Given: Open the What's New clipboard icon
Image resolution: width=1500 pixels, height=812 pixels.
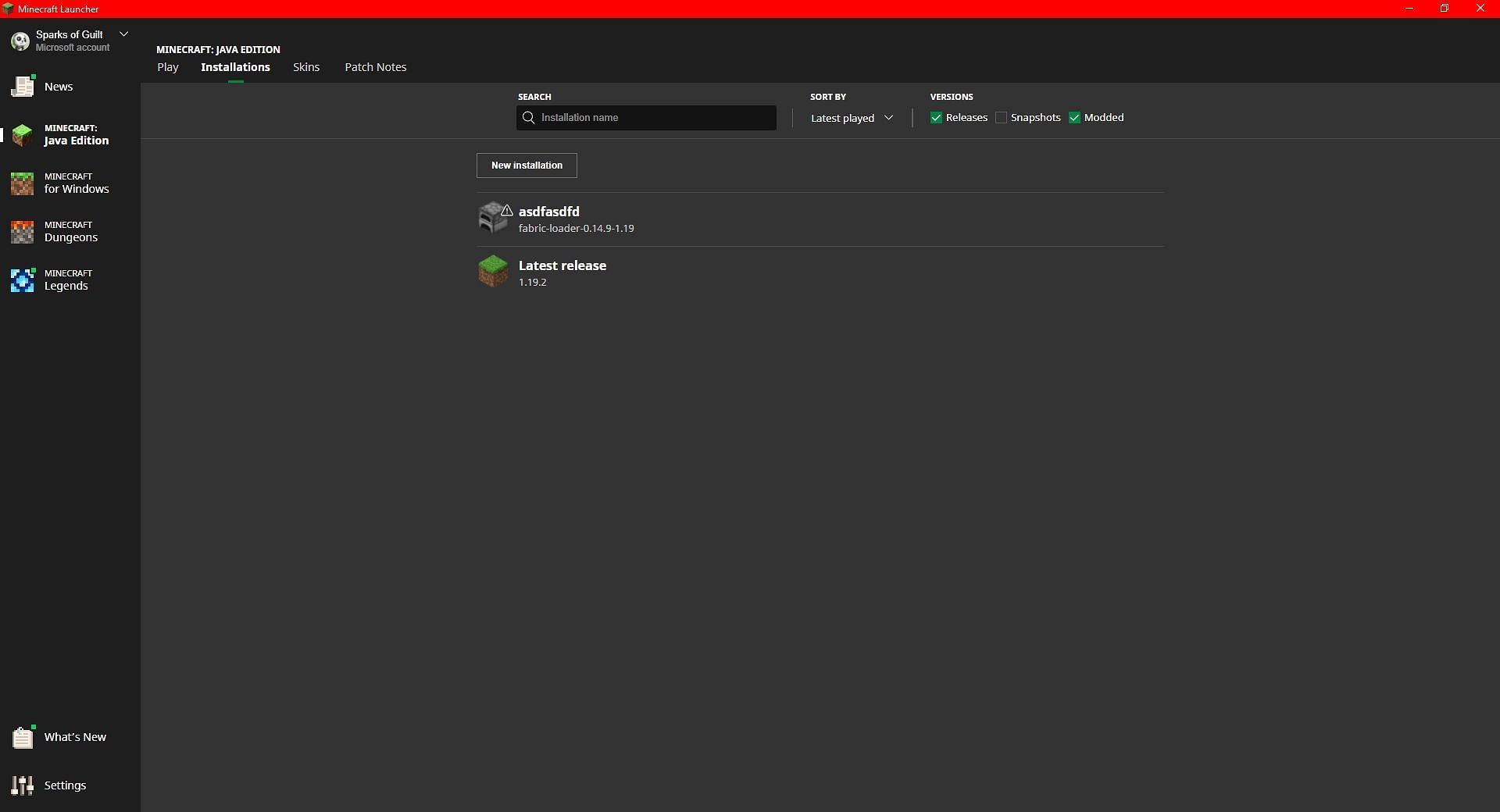Looking at the screenshot, I should pyautogui.click(x=23, y=737).
